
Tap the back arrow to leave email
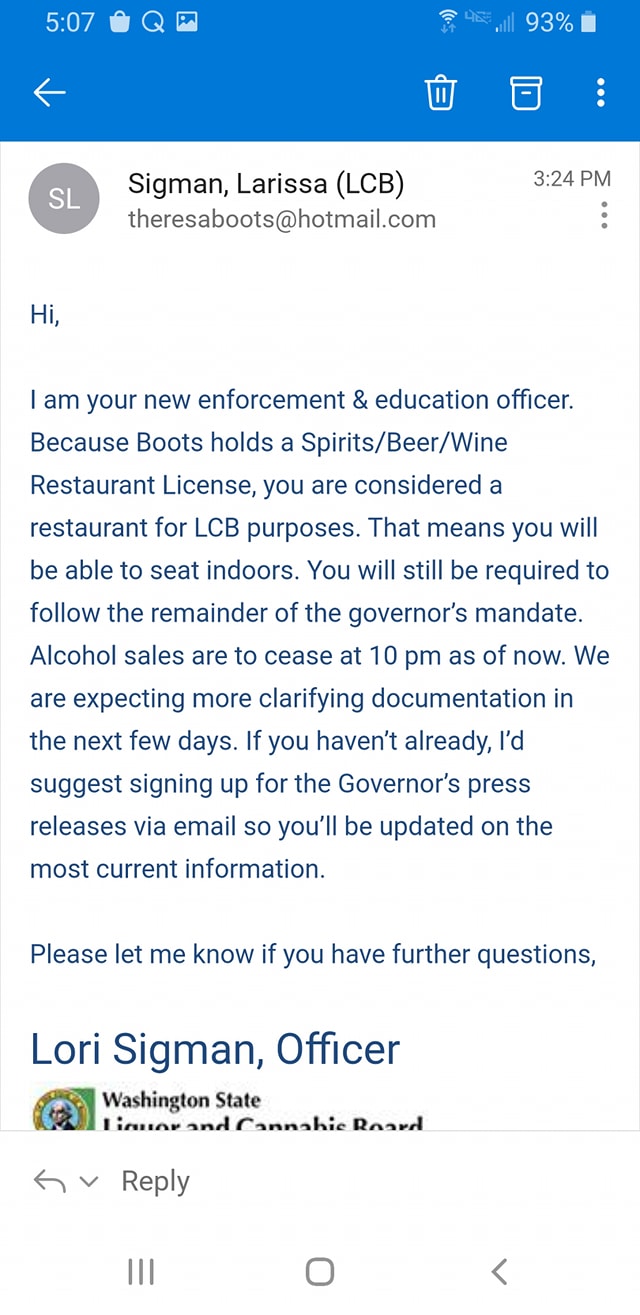[49, 93]
